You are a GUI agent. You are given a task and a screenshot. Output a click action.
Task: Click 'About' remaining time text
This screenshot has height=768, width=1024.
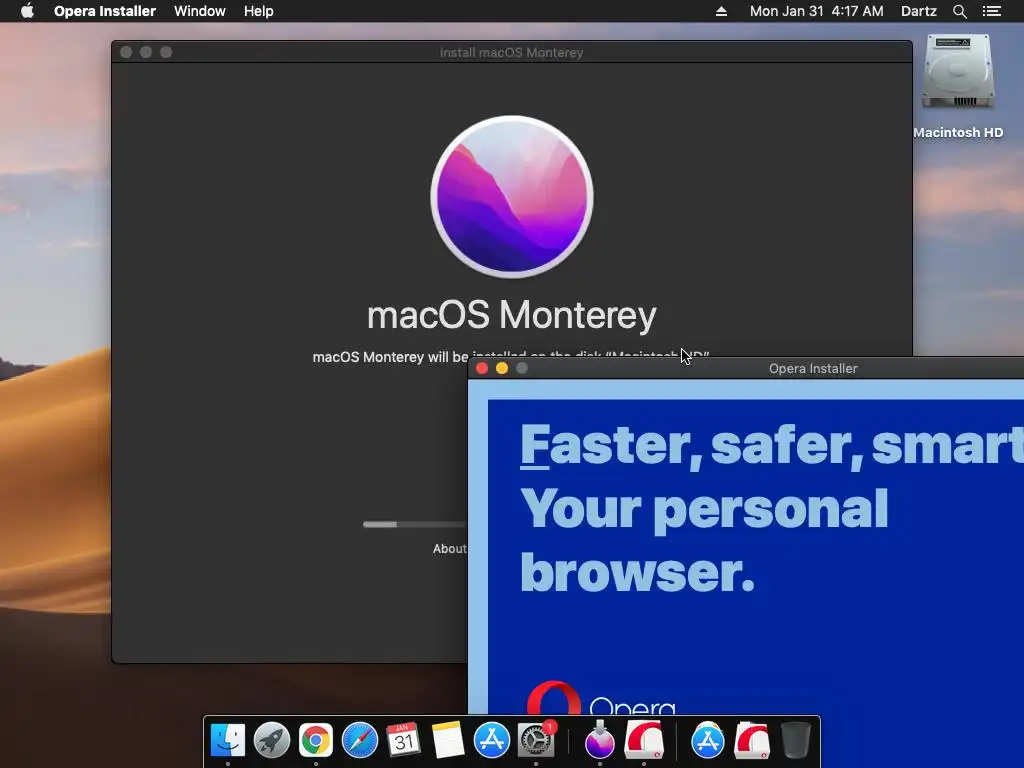[450, 549]
